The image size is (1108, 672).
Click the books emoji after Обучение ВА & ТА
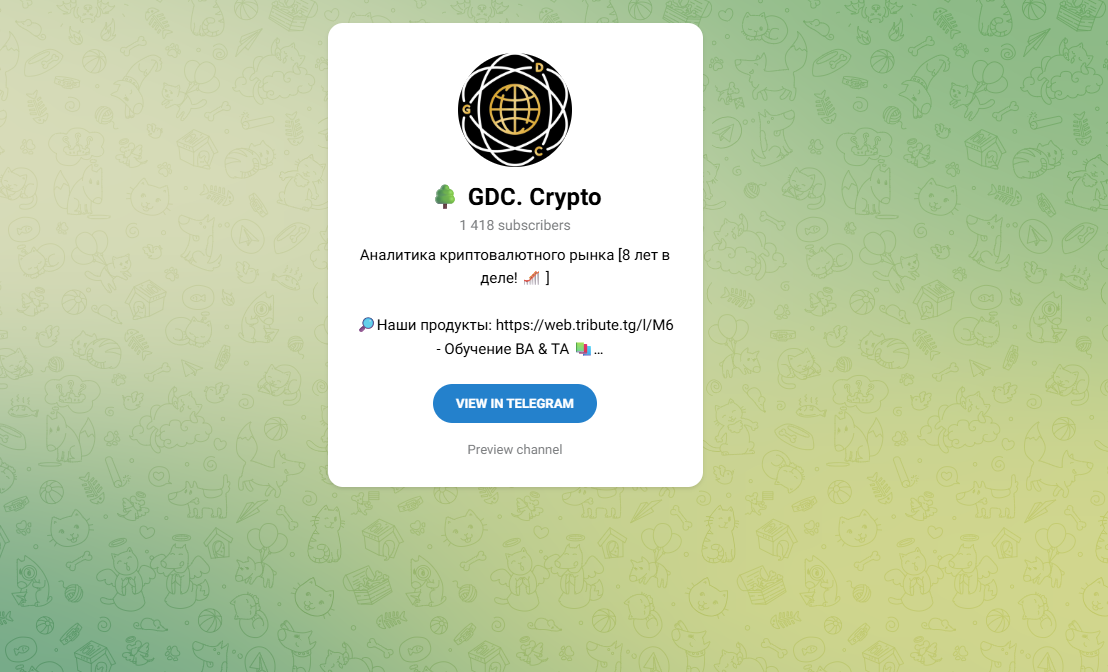pyautogui.click(x=582, y=349)
